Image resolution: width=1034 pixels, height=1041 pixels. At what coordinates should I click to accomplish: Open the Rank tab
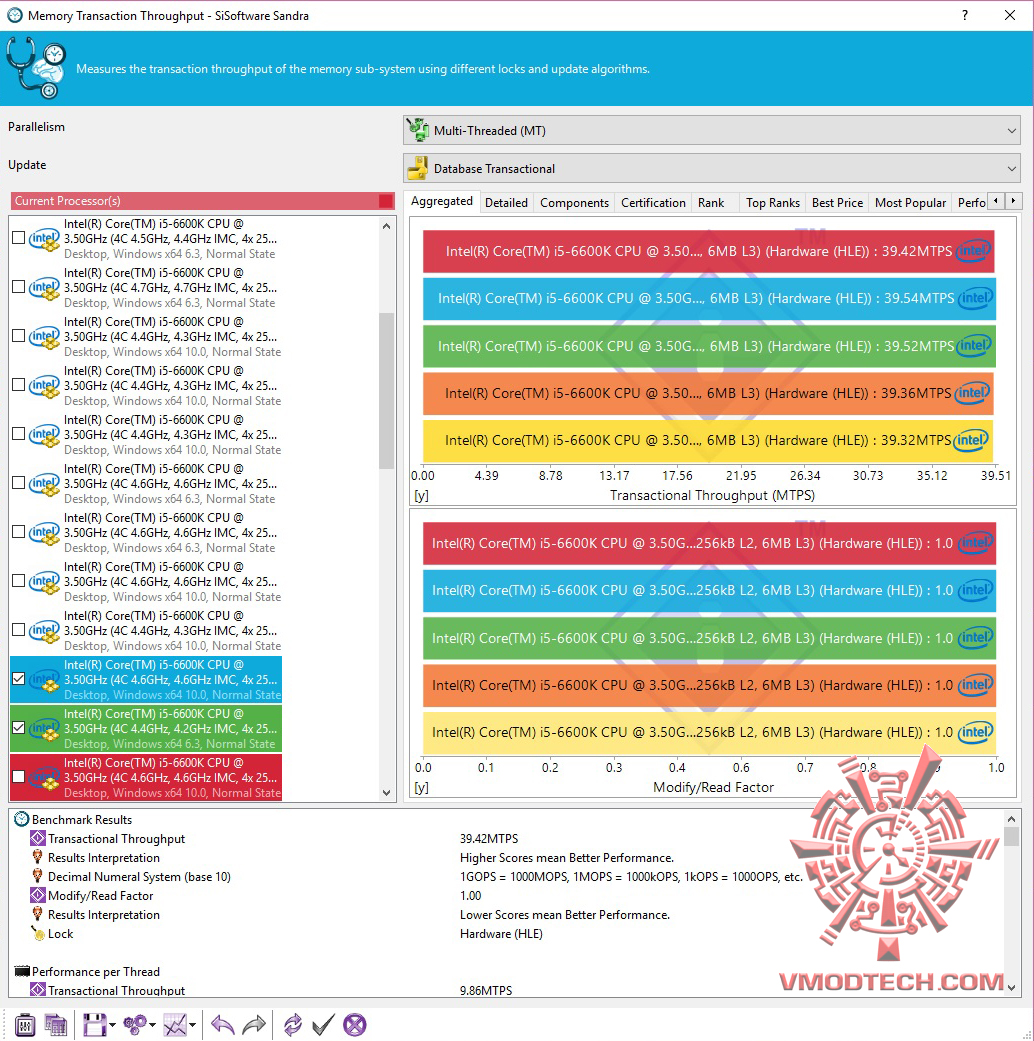coord(711,202)
